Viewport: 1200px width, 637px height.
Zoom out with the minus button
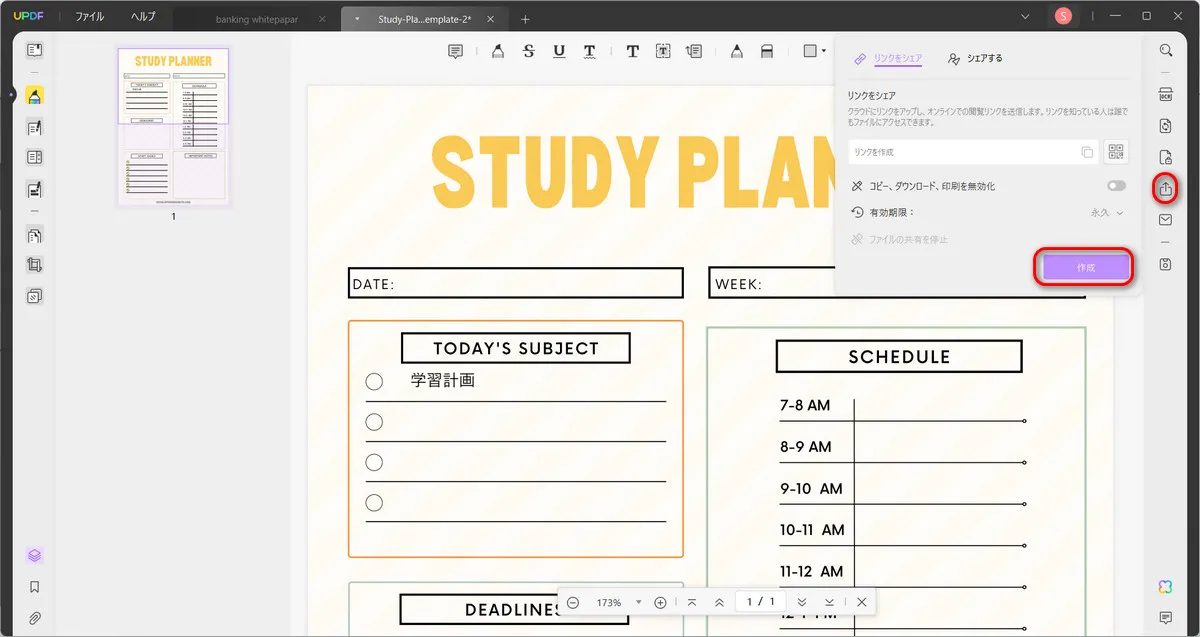pos(573,603)
